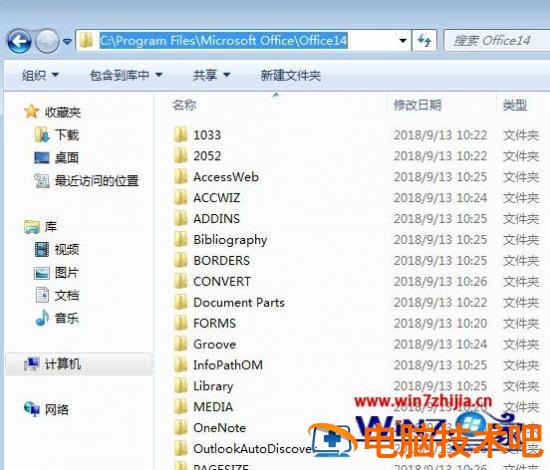This screenshot has width=550, height=470.
Task: Click the folder icon next to 2052
Action: pos(181,155)
